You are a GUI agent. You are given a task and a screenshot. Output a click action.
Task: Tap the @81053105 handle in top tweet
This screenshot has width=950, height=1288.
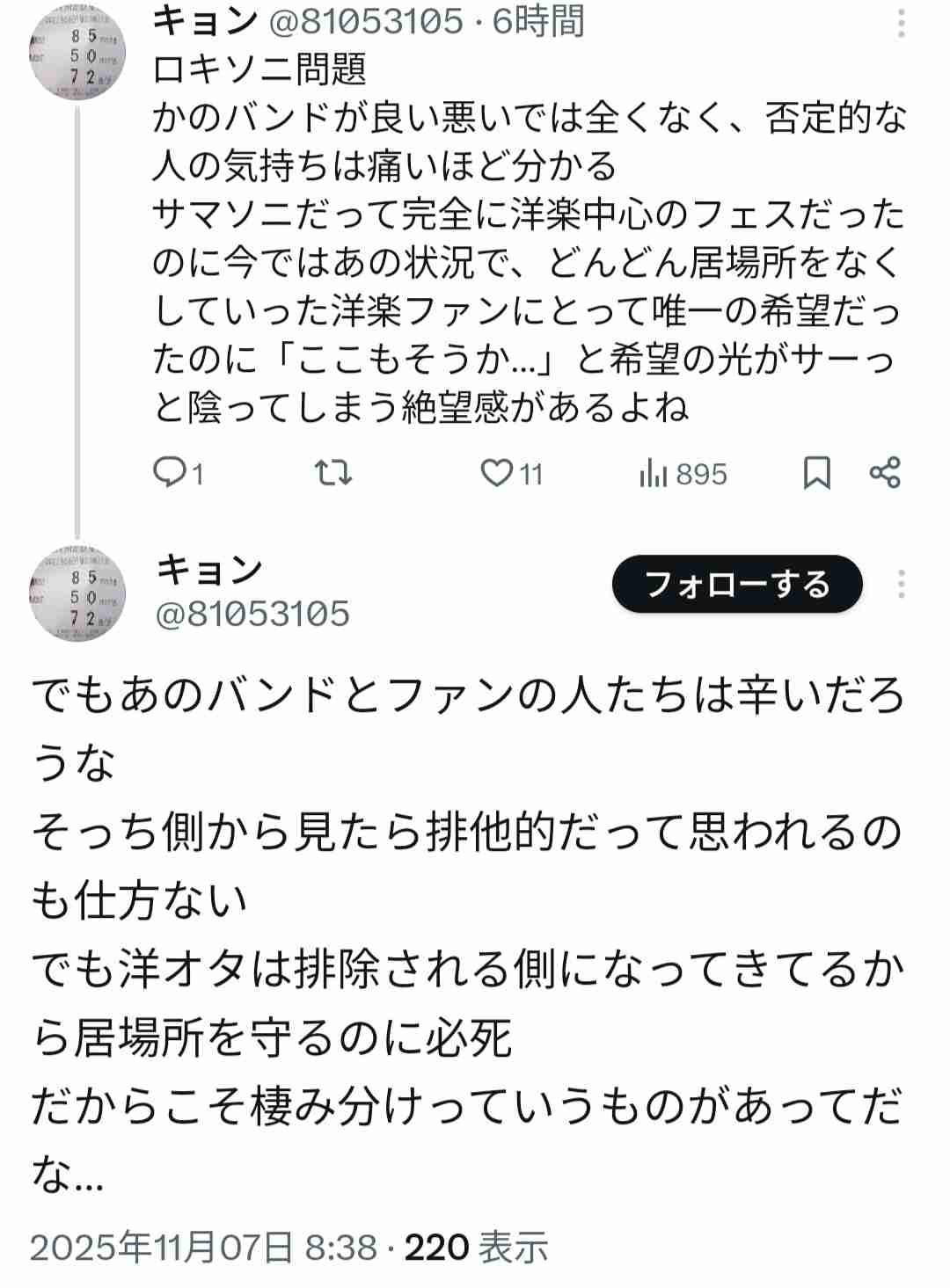365,21
